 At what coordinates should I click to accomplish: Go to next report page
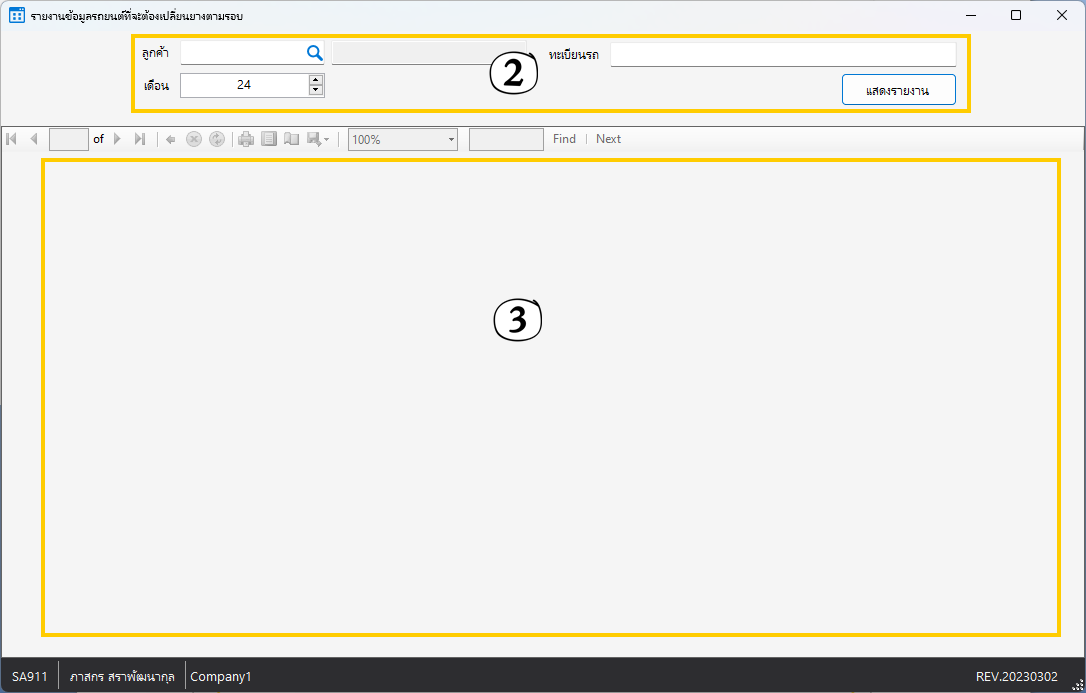pos(117,139)
